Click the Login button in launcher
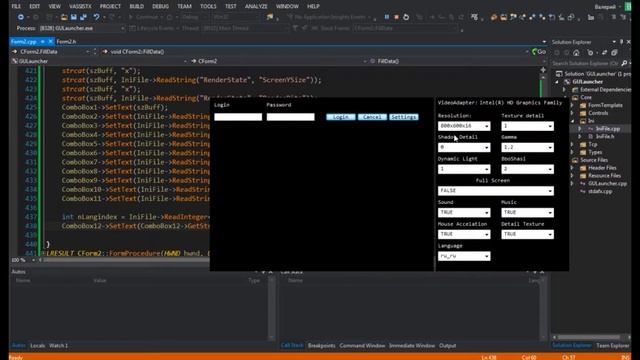Viewport: 640px width, 360px height. (x=340, y=117)
